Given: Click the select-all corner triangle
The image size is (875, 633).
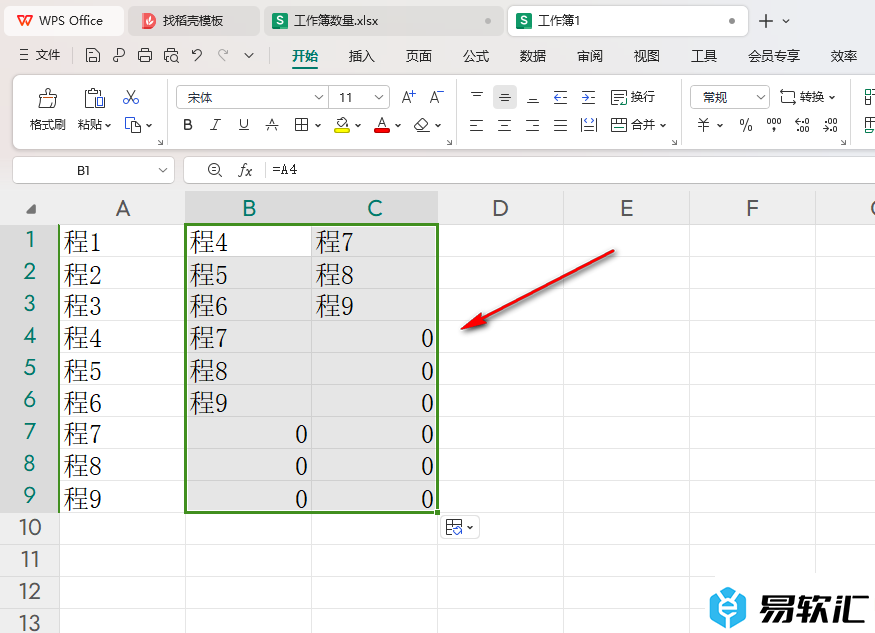Looking at the screenshot, I should (x=31, y=209).
